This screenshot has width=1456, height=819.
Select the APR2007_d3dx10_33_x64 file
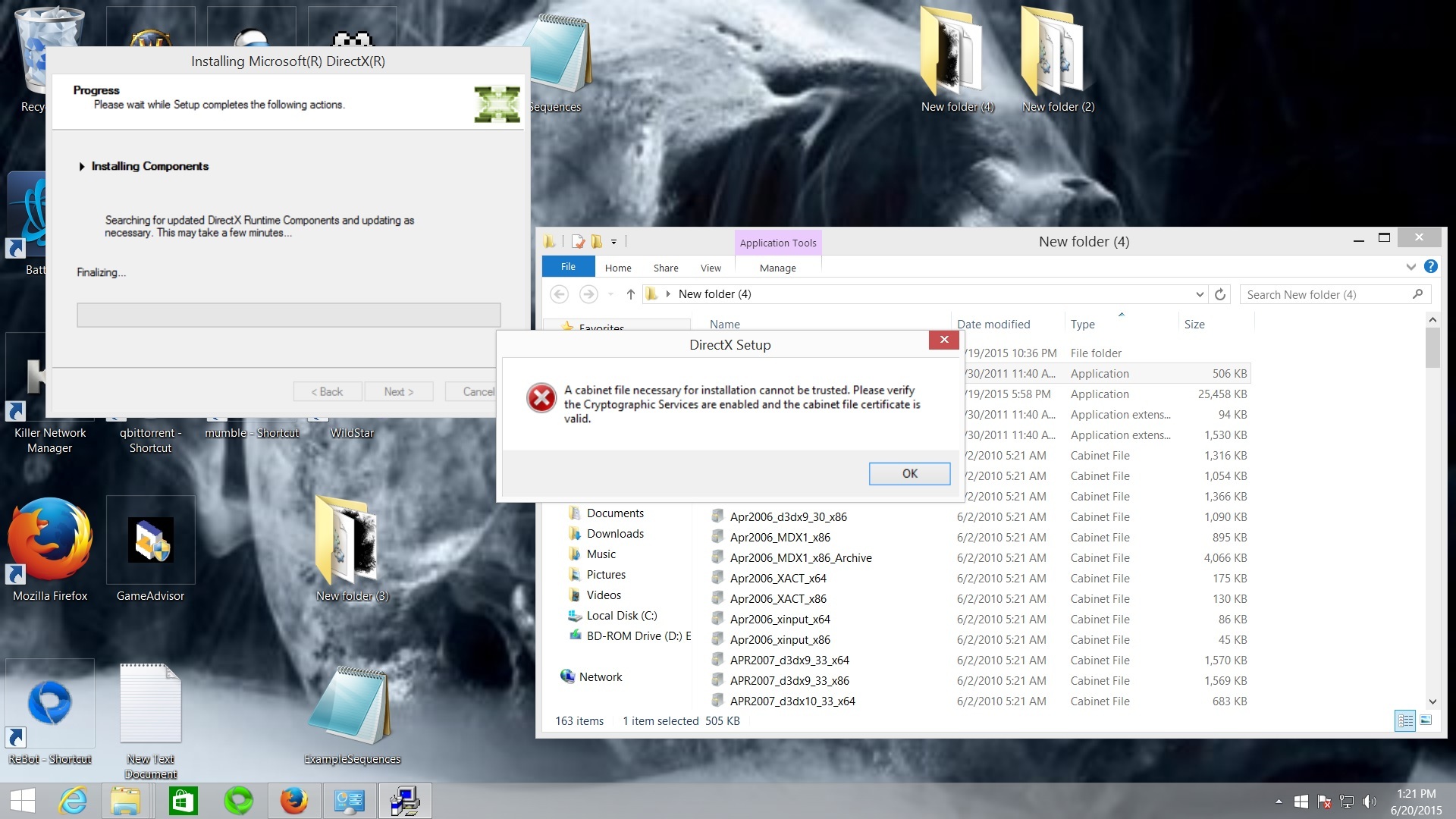792,701
